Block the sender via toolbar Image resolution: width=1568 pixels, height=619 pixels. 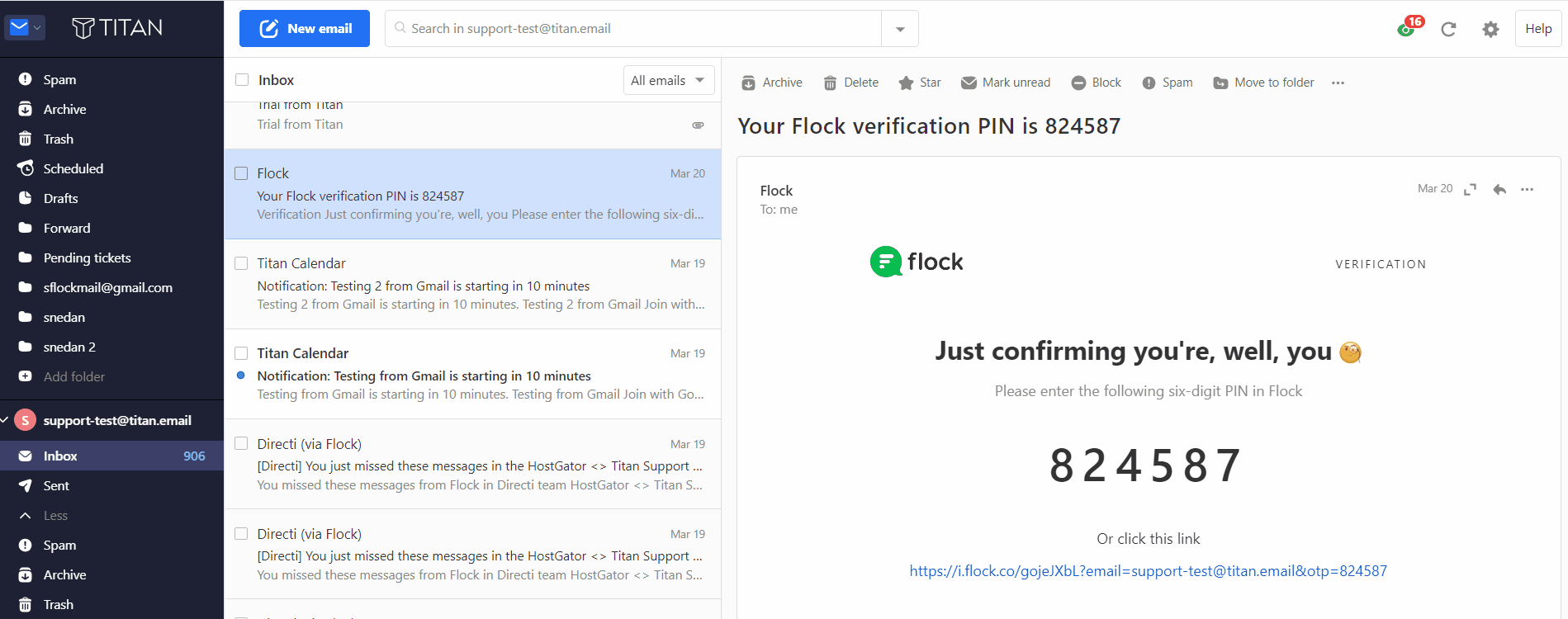1096,83
